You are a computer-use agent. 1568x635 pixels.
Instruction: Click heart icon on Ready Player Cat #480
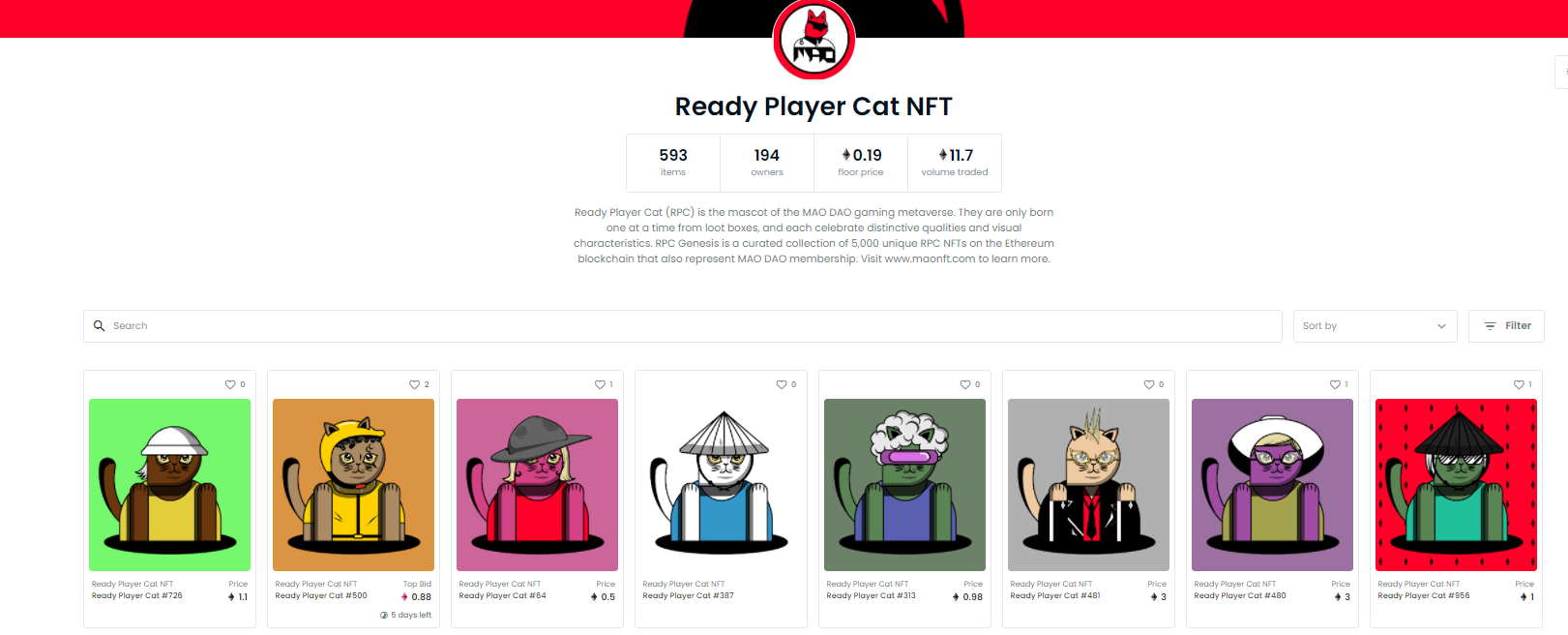(x=1335, y=384)
